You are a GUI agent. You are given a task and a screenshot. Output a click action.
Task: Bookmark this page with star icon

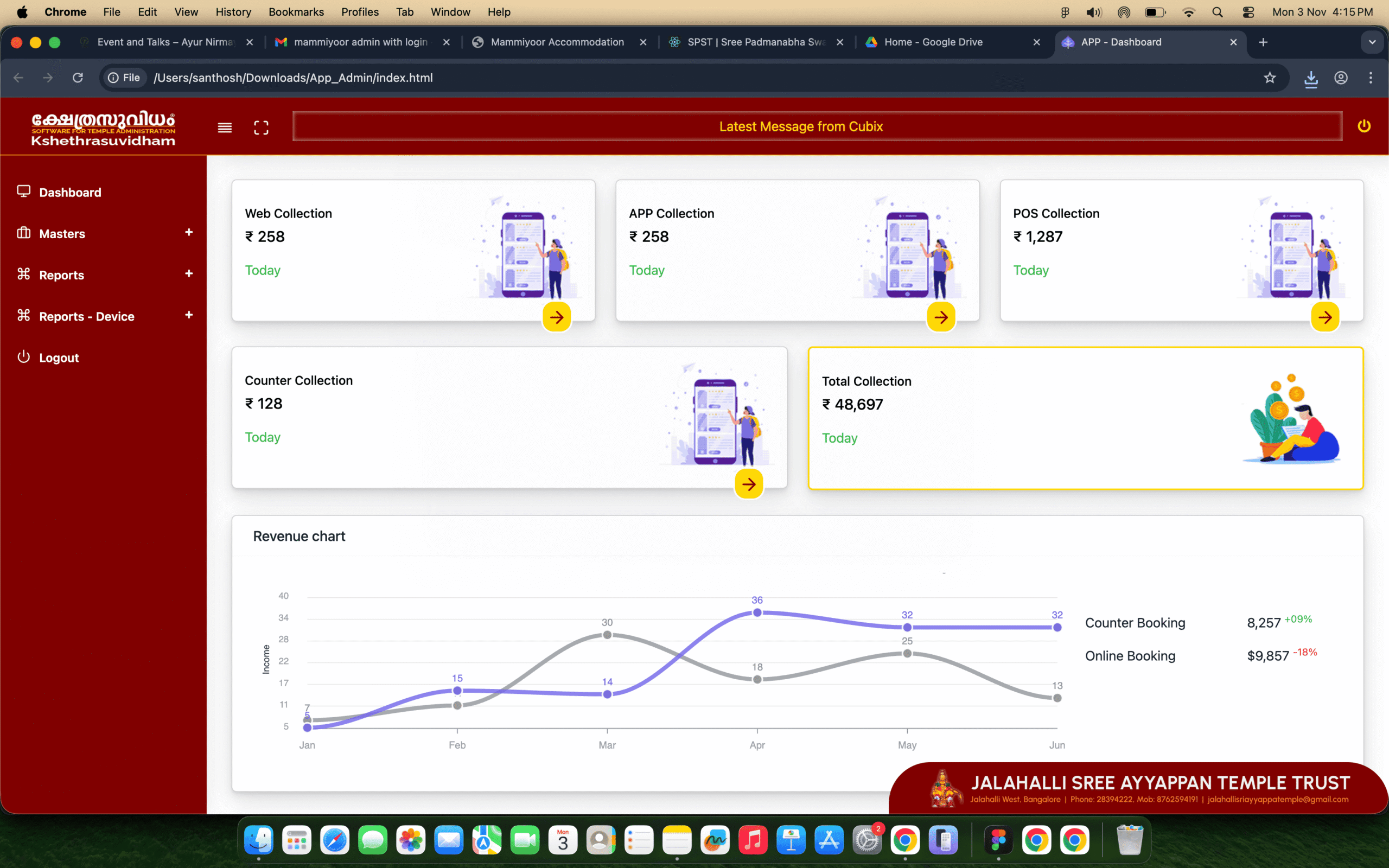(x=1270, y=78)
